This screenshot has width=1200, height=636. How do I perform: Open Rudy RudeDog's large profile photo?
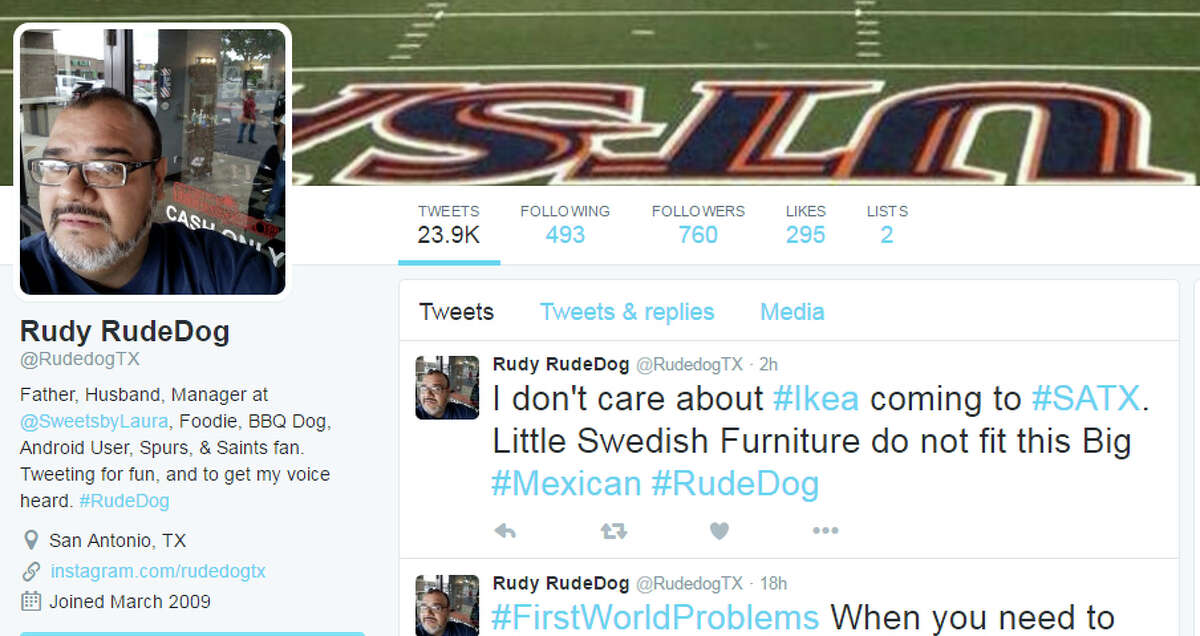tap(152, 161)
